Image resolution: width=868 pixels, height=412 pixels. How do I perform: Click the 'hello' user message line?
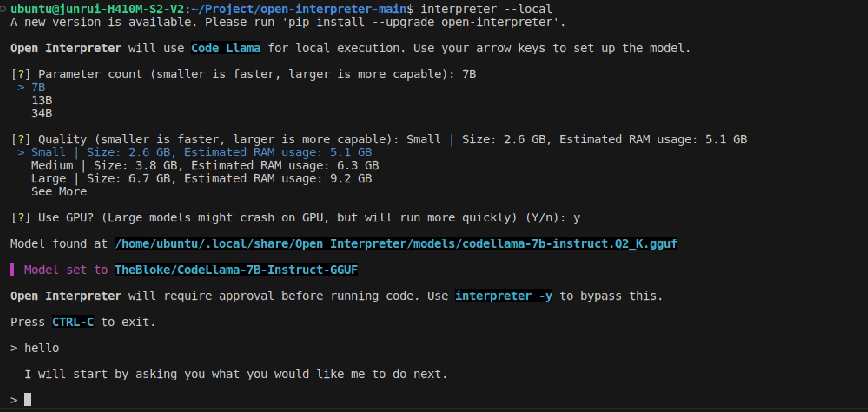click(x=41, y=348)
